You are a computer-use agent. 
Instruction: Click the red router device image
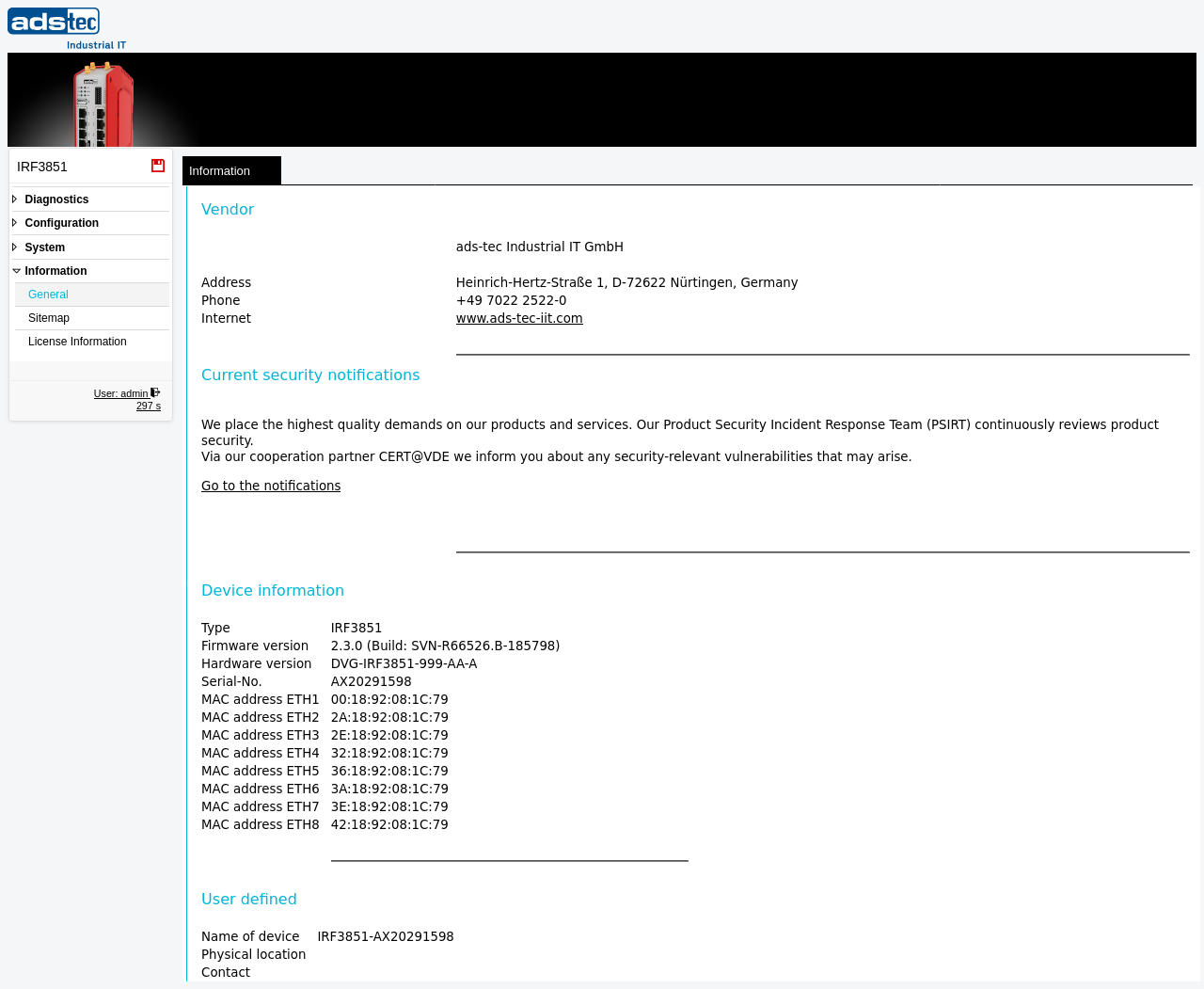point(103,104)
